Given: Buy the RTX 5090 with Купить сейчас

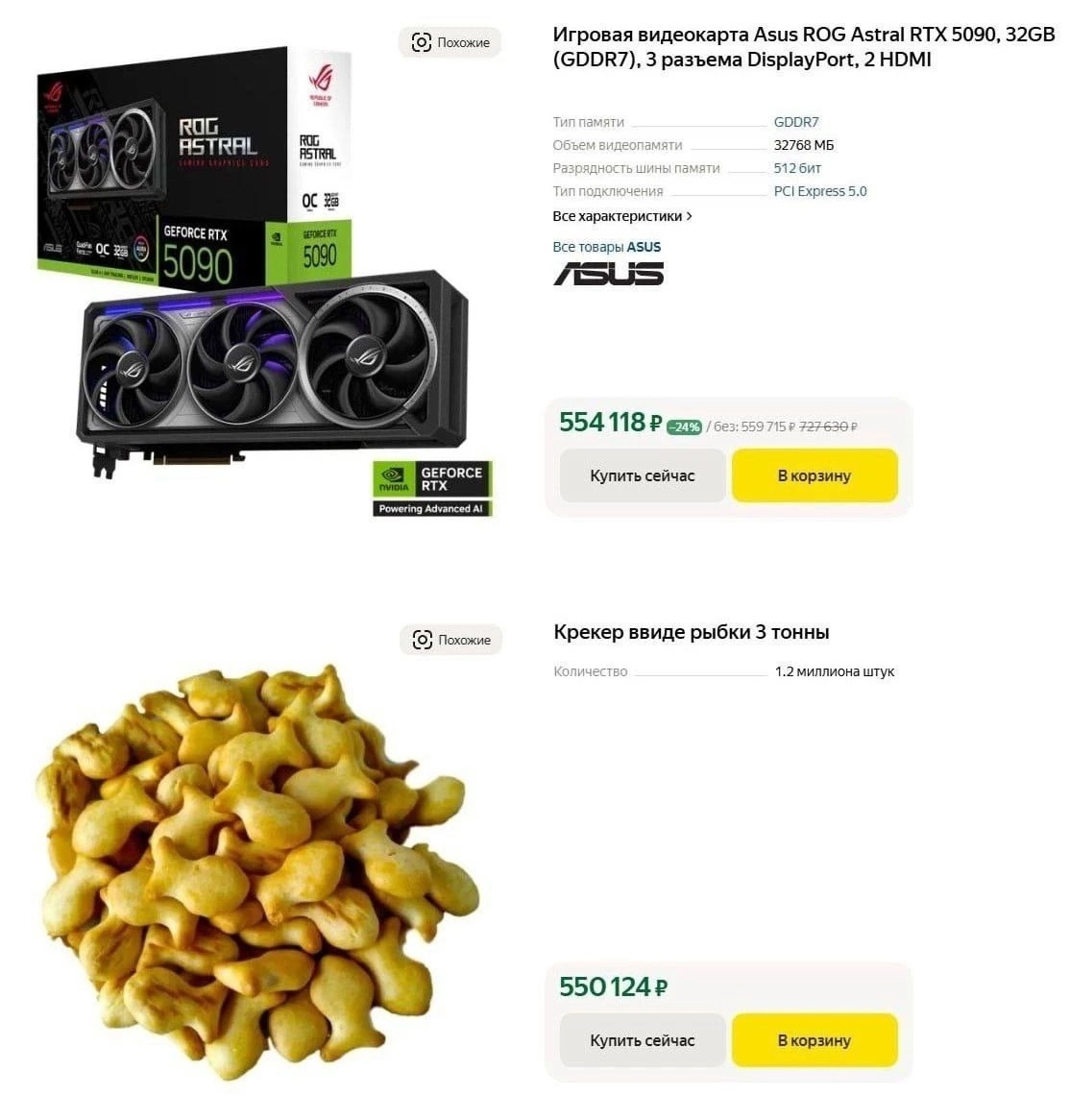Looking at the screenshot, I should click(643, 475).
